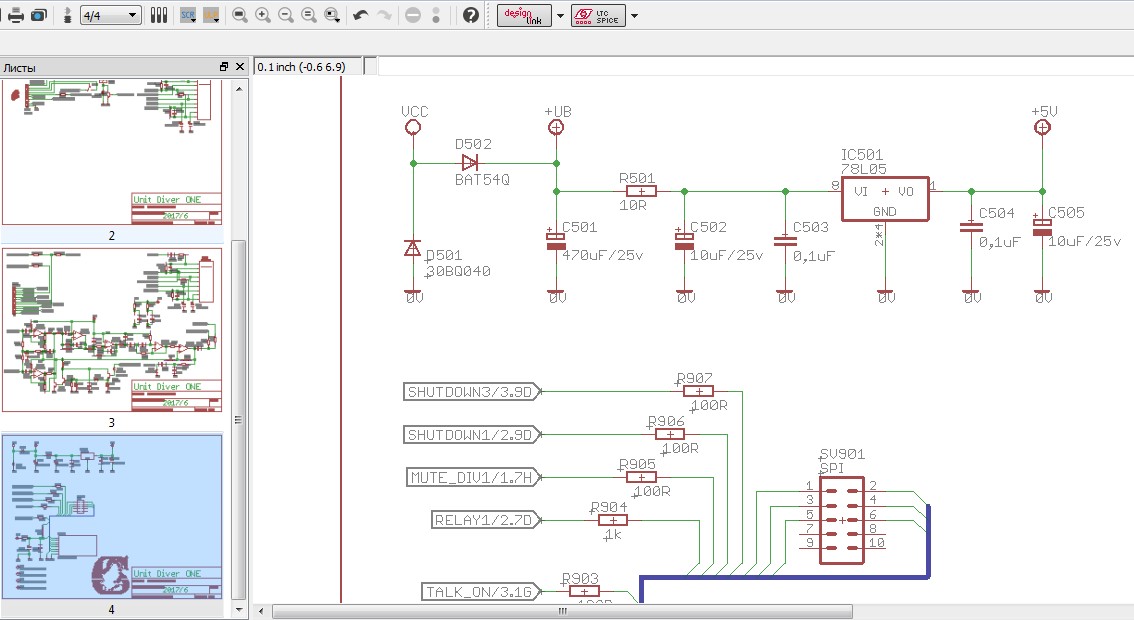Undock the Листы panel
Viewport: 1134px width, 620px height.
224,66
